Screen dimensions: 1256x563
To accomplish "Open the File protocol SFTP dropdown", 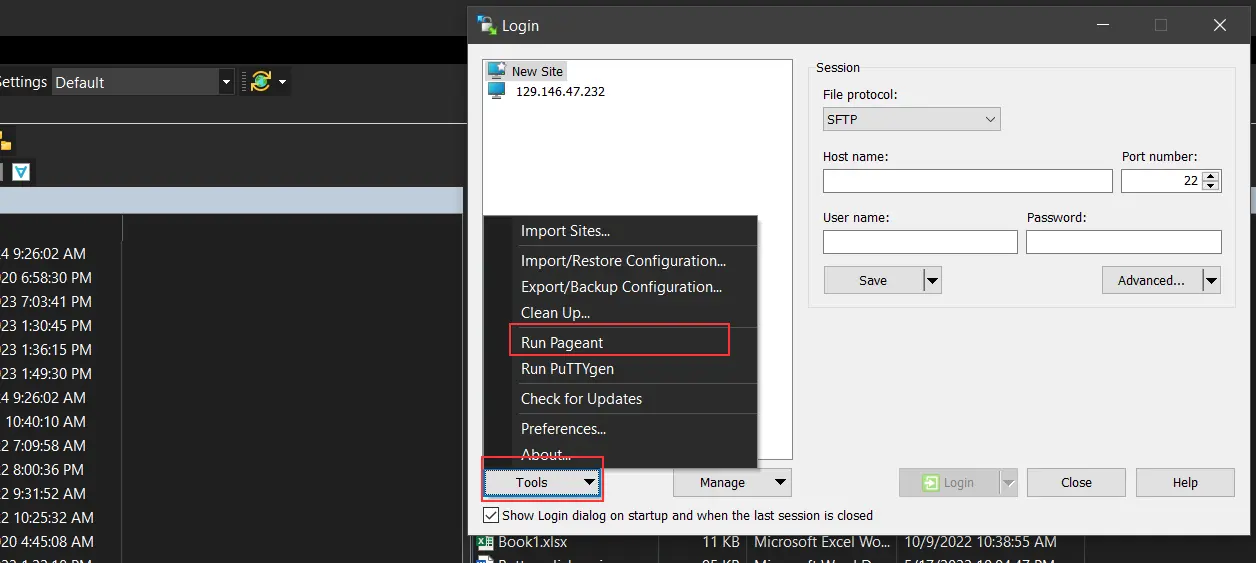I will 911,120.
